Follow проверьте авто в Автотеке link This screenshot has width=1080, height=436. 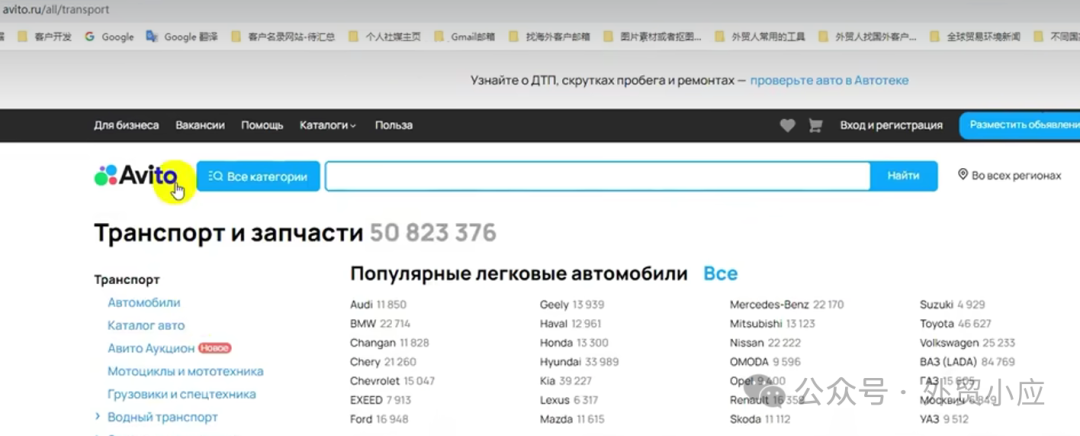tap(829, 81)
